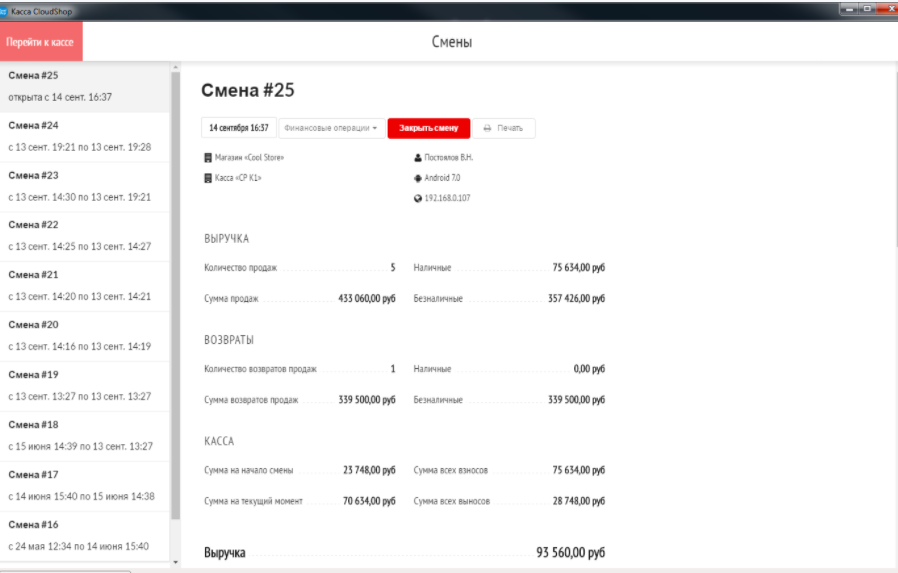Open Смена #23 from the list
This screenshot has width=898, height=573.
point(85,187)
